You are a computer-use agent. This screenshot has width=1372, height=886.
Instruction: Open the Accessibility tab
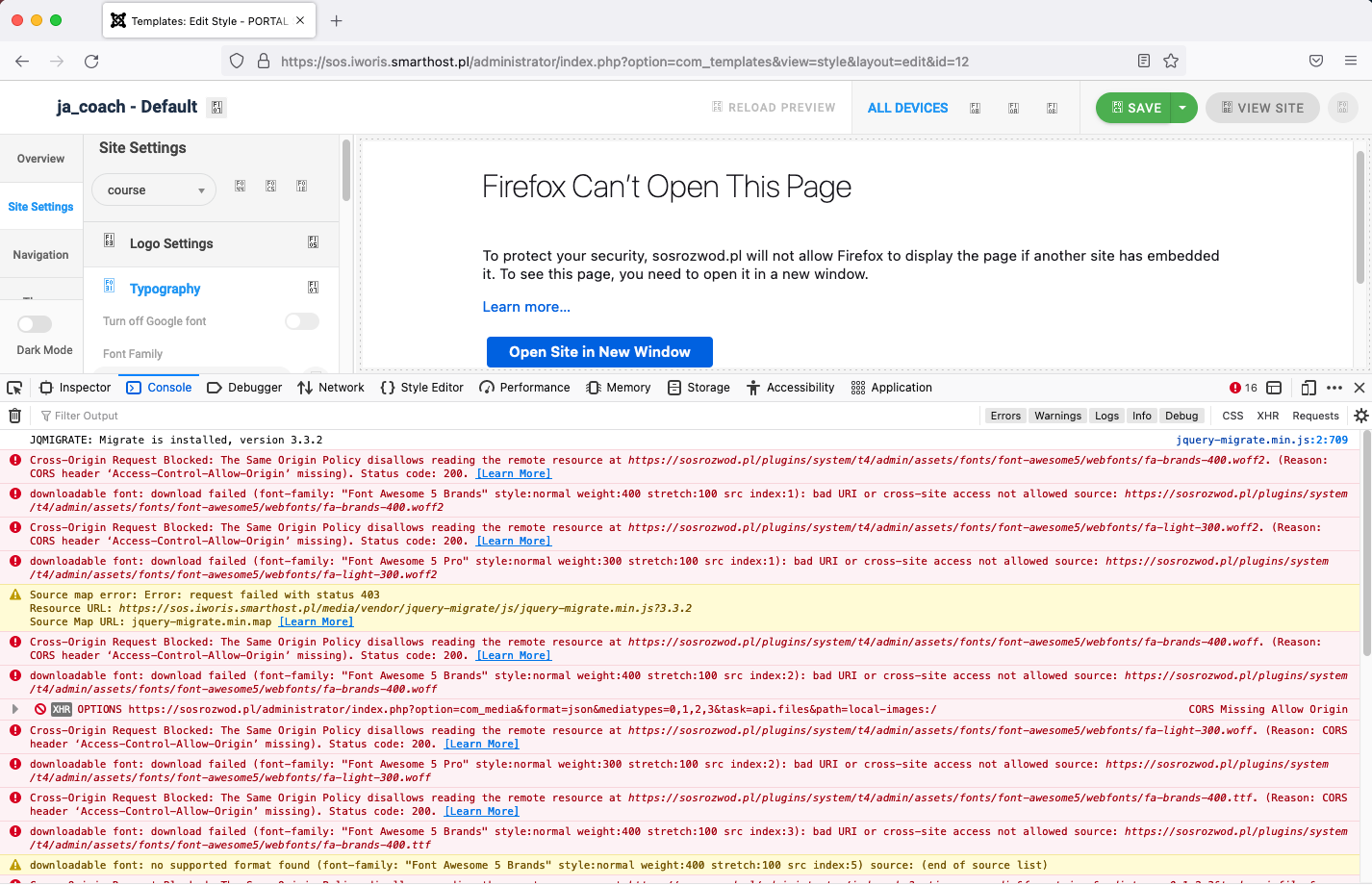[x=791, y=388]
